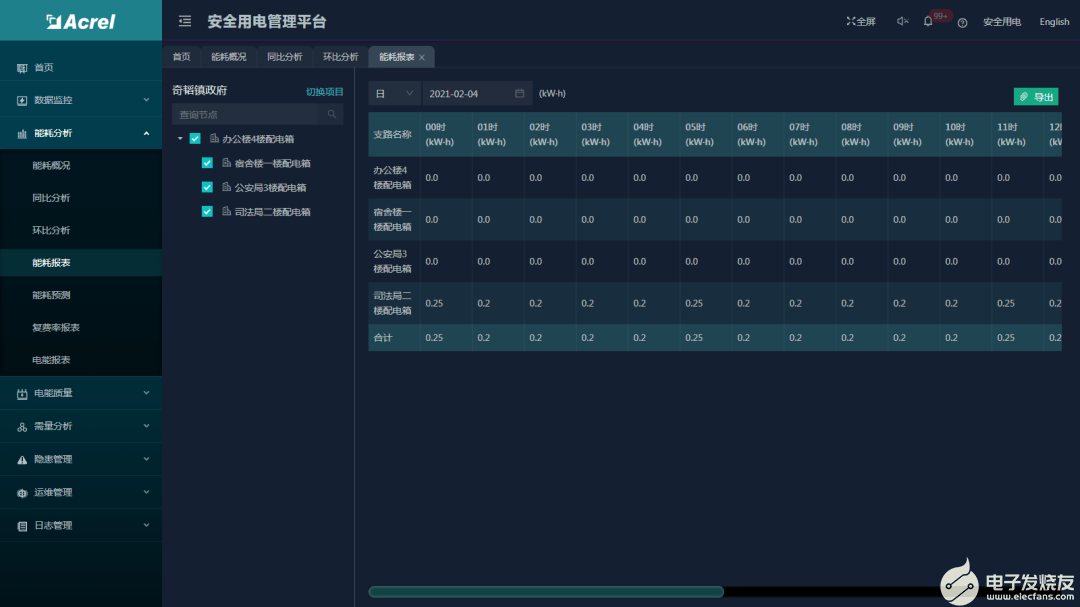Click the 隐患管理 warning icon

click(22, 460)
